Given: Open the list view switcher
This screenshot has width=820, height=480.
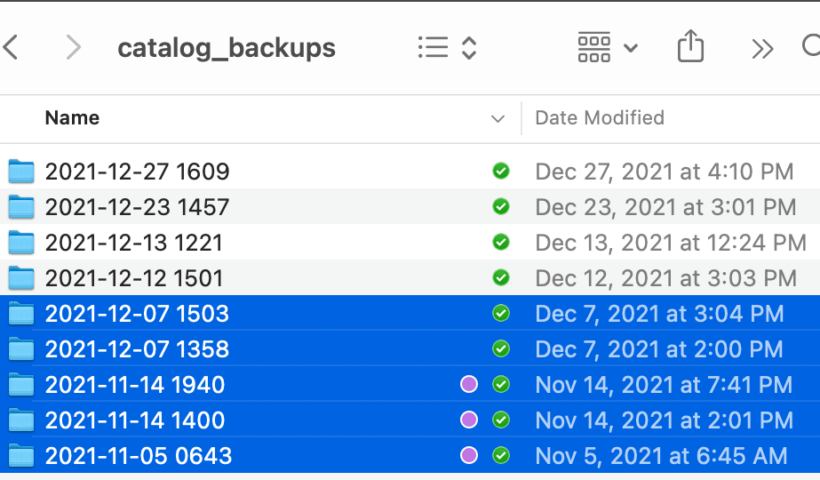Looking at the screenshot, I should click(447, 48).
